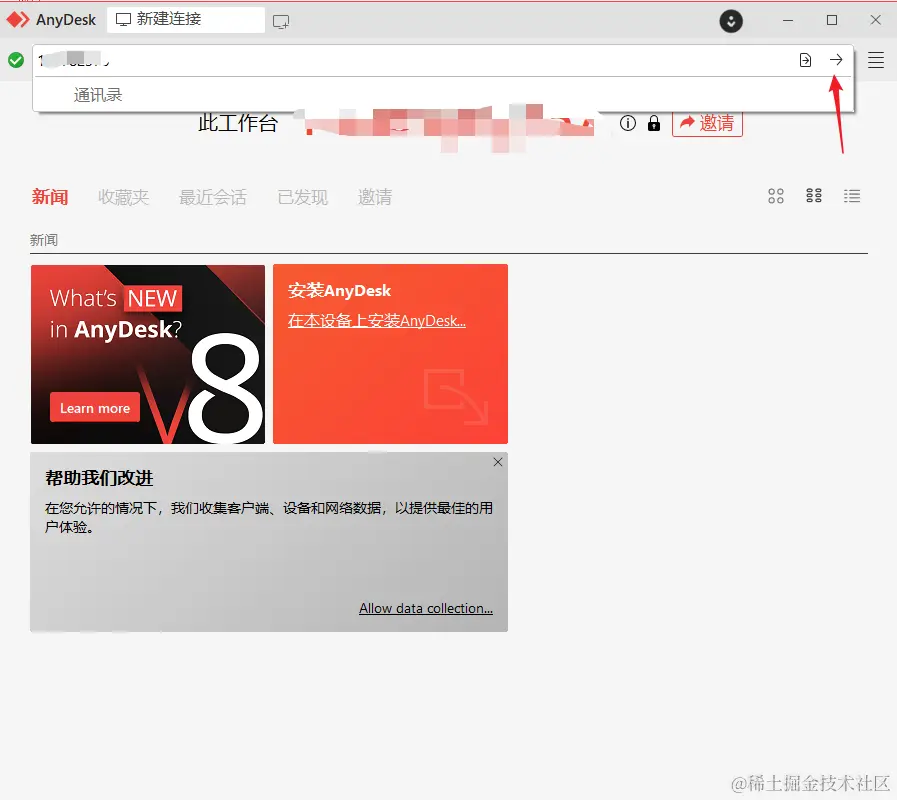Image resolution: width=897 pixels, height=800 pixels.
Task: Open the 收藏夹 tab
Action: [x=124, y=197]
